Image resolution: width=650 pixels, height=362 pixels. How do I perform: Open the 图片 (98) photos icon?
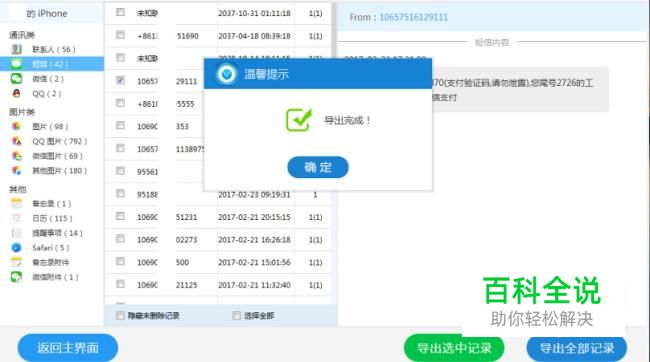16,126
